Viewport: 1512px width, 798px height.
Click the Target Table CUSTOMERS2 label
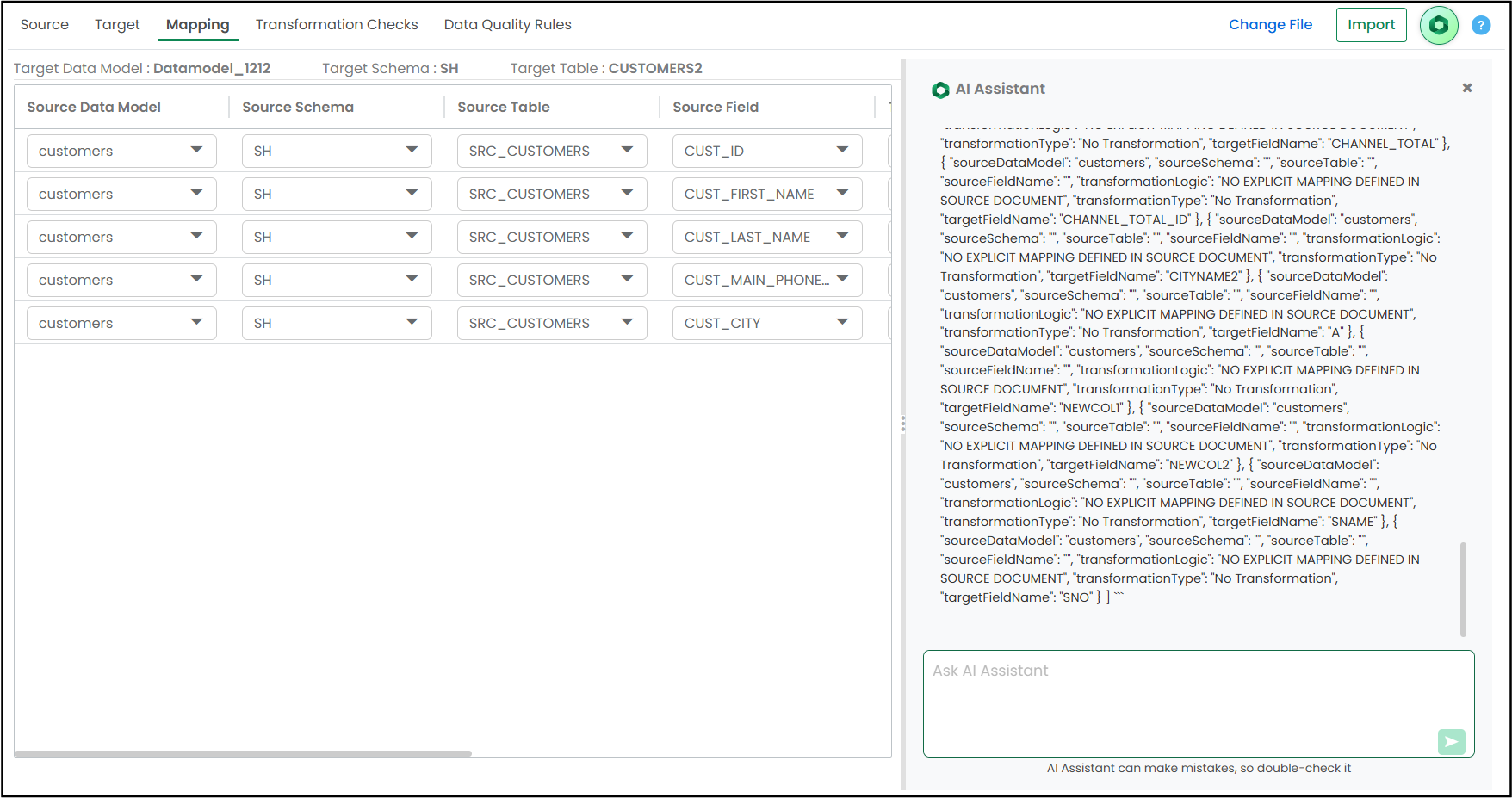(x=606, y=68)
